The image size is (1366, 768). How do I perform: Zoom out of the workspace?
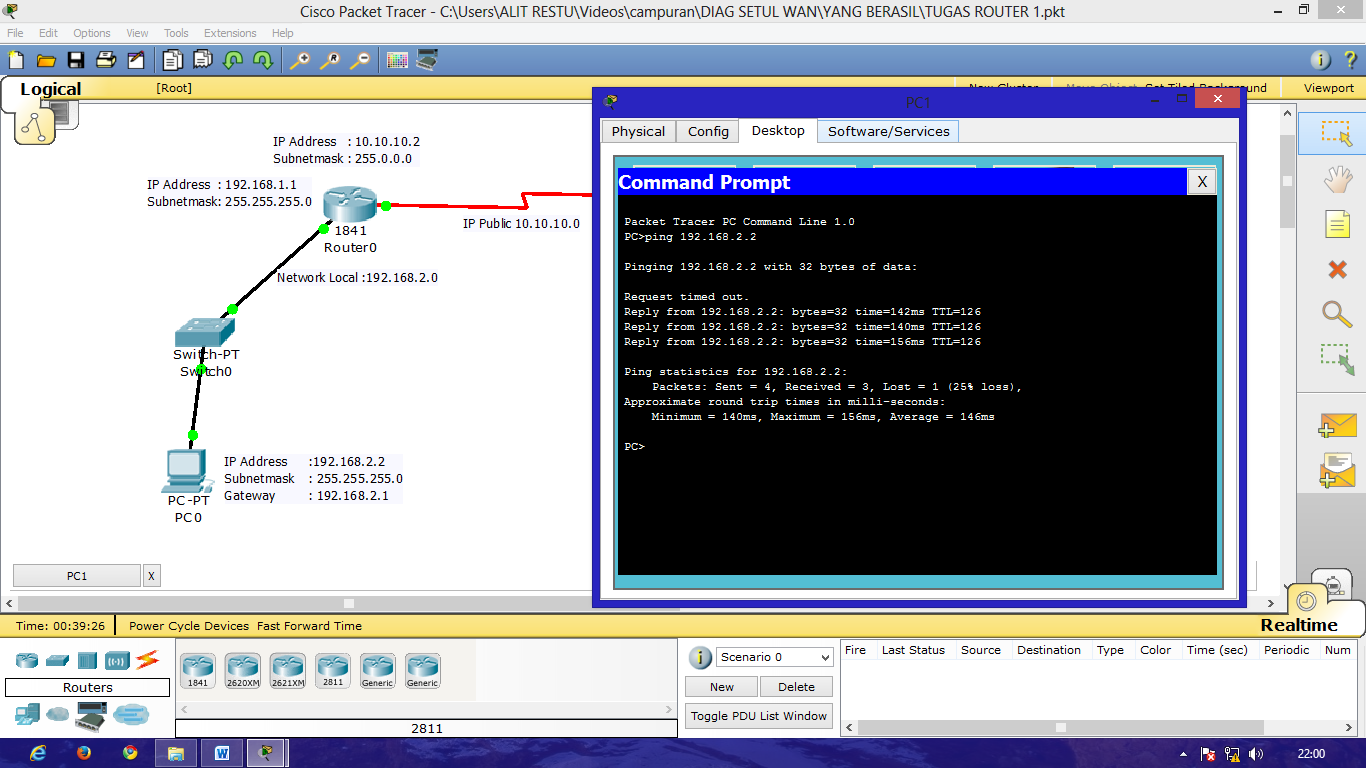click(360, 60)
